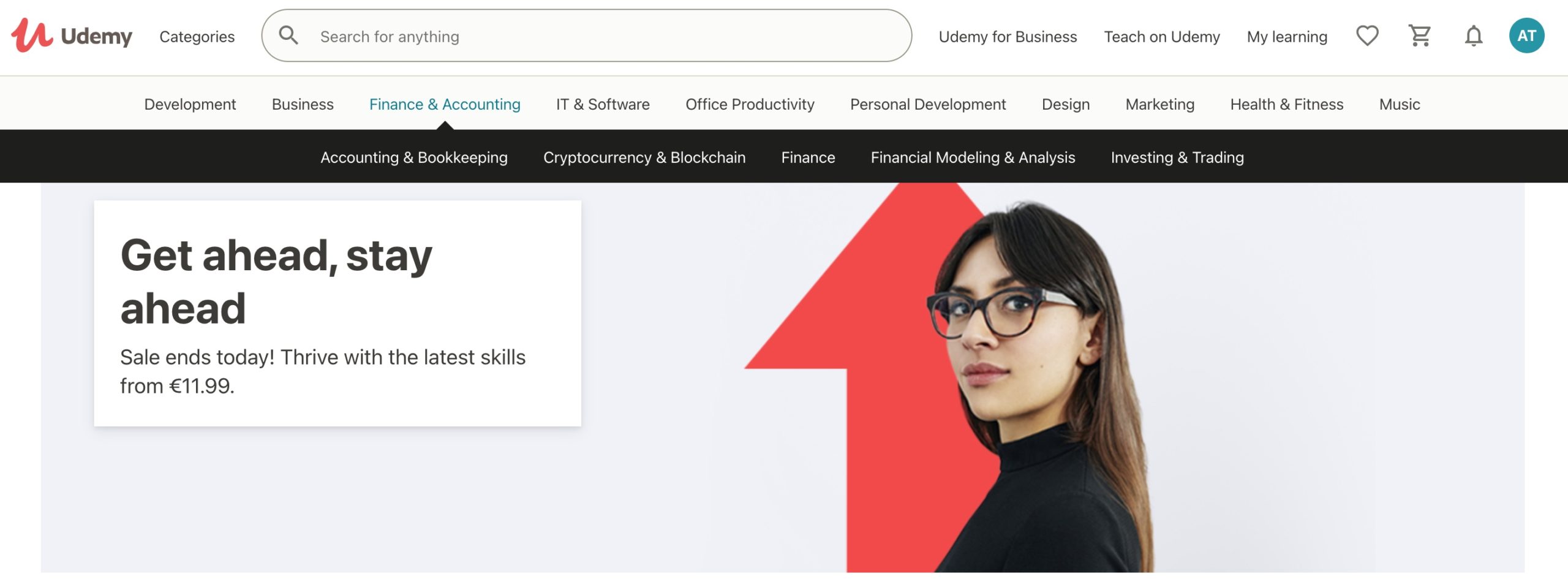The width and height of the screenshot is (1568, 587).
Task: Click the Udemy logo
Action: tap(70, 36)
